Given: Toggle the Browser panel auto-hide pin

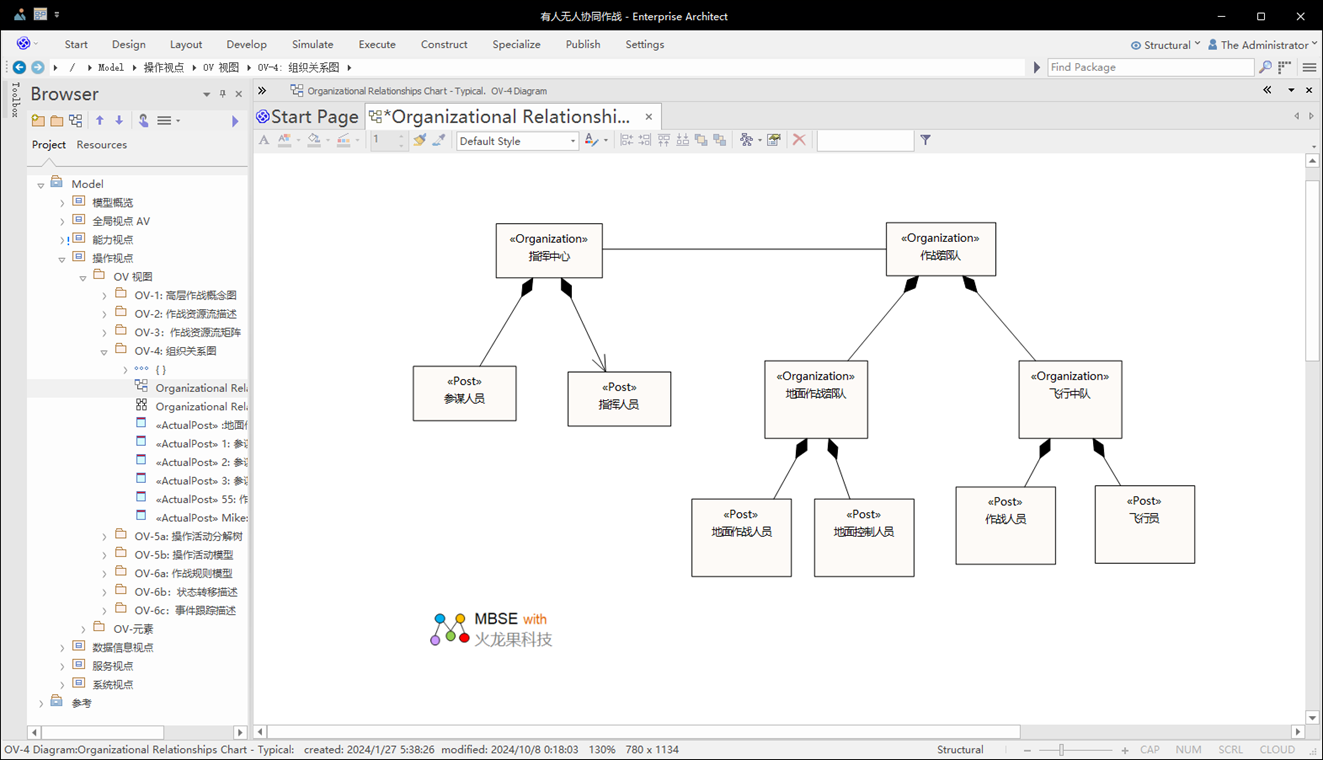Looking at the screenshot, I should (223, 94).
